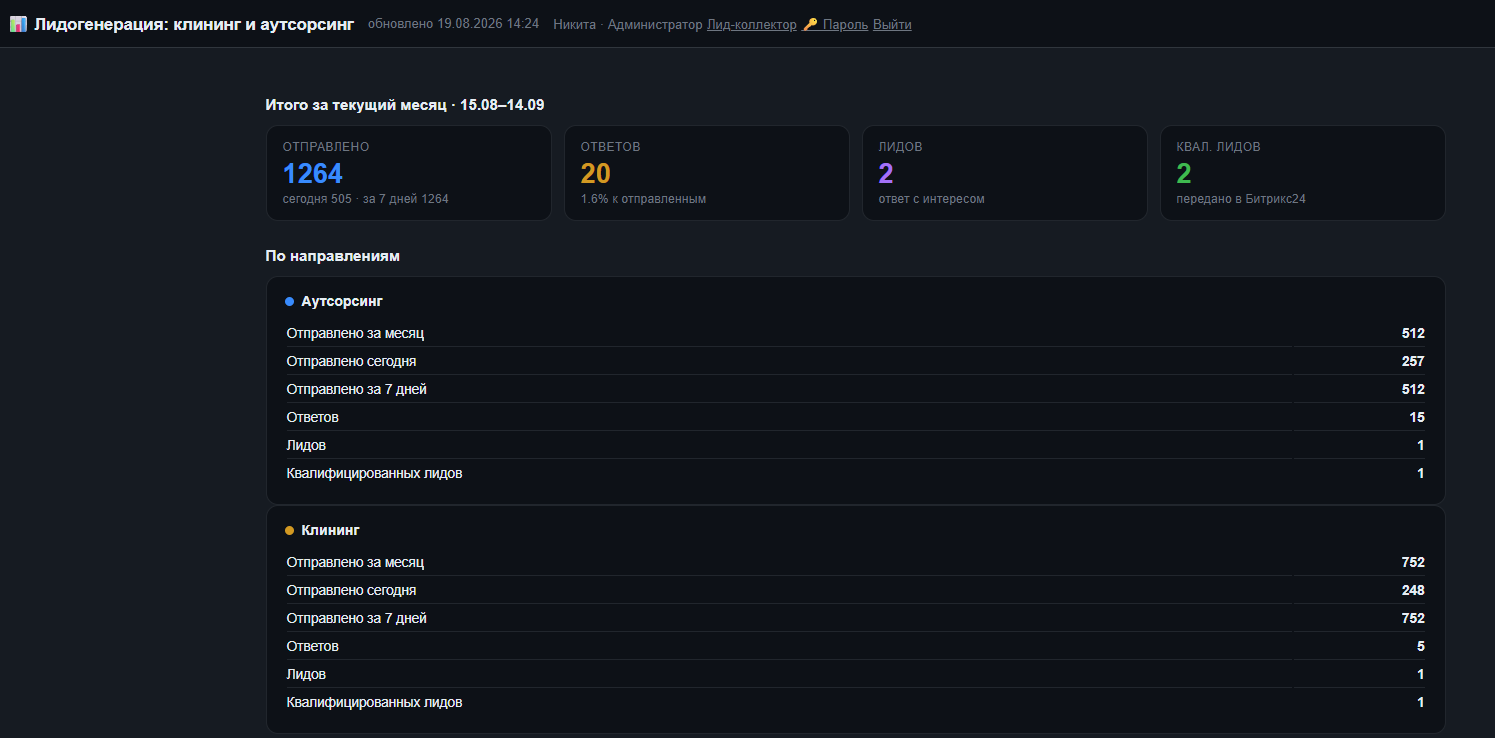Screen dimensions: 1495x738
Task: Click 'обновлено 19.08.2026 14:24' timestamp
Action: [x=453, y=24]
